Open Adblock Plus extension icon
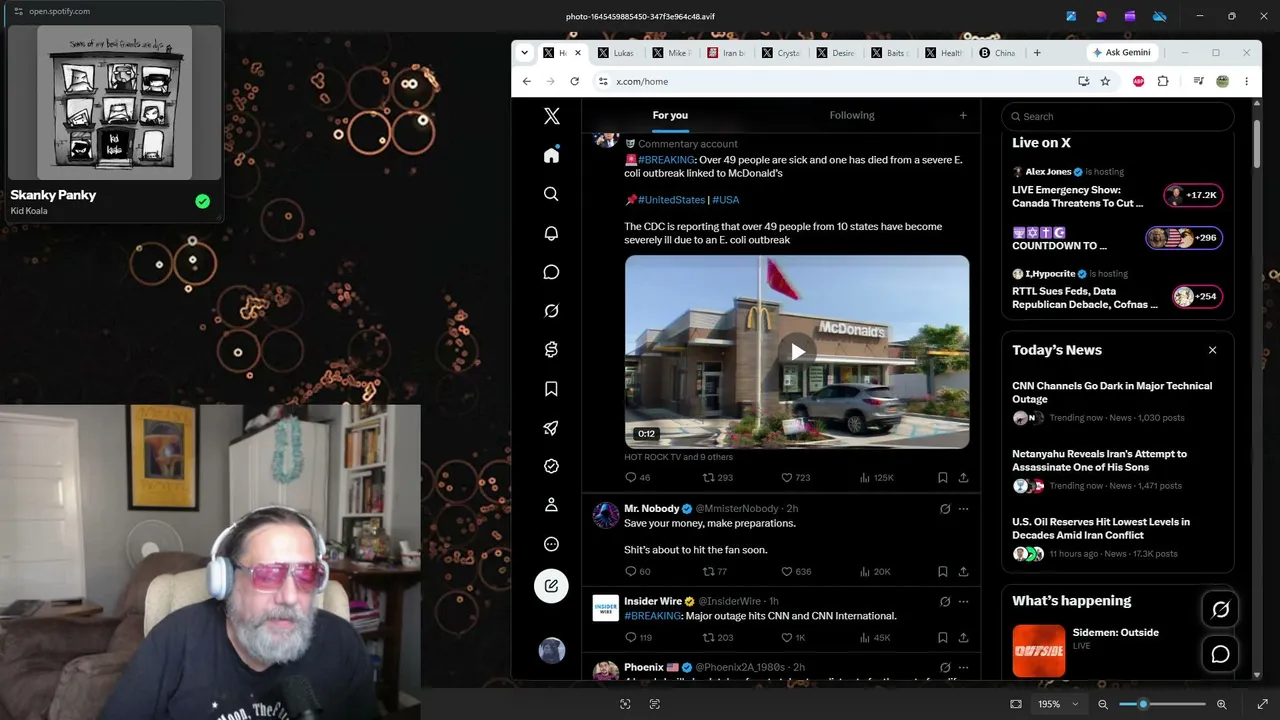The image size is (1280, 720). [x=1139, y=81]
